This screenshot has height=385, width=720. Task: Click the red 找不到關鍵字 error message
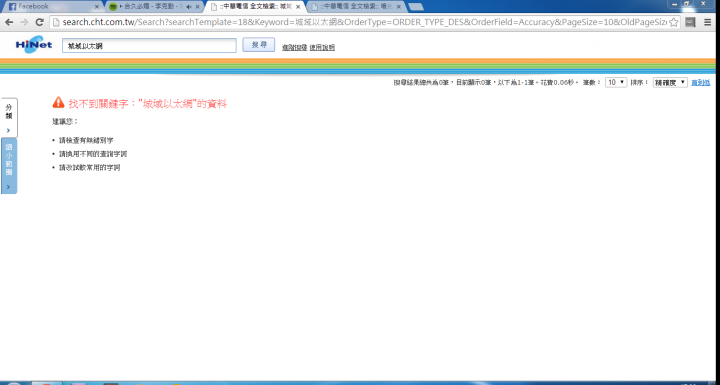[x=148, y=104]
